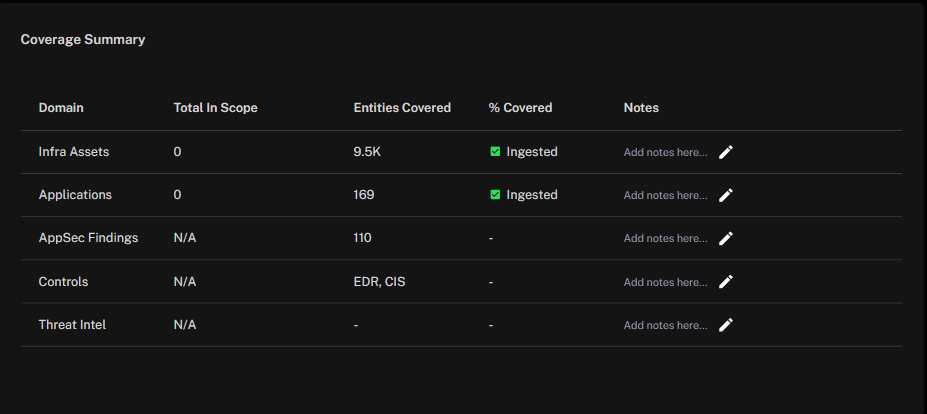Add notes in Applications row field
Screen dimensions: 927x414
(x=665, y=195)
